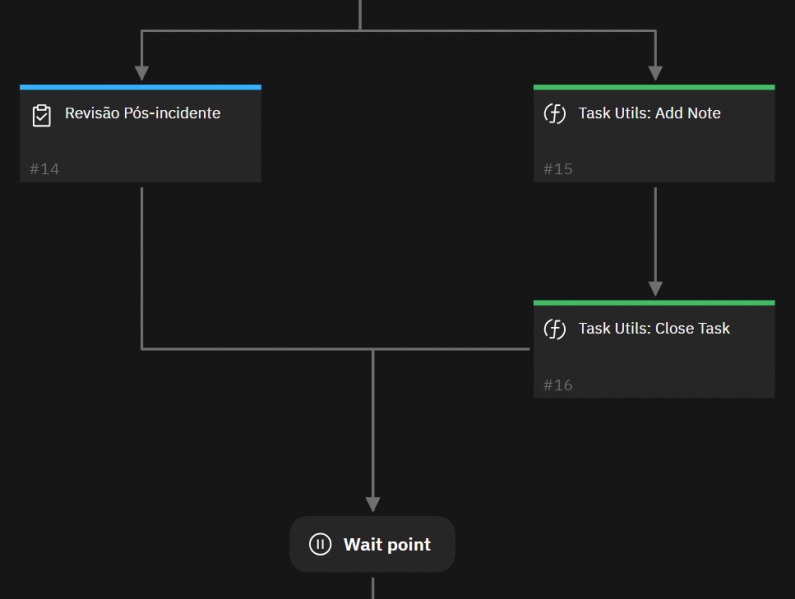Click the arrowhead entering Revisão Pós-incidente
This screenshot has height=599, width=795.
(x=142, y=73)
